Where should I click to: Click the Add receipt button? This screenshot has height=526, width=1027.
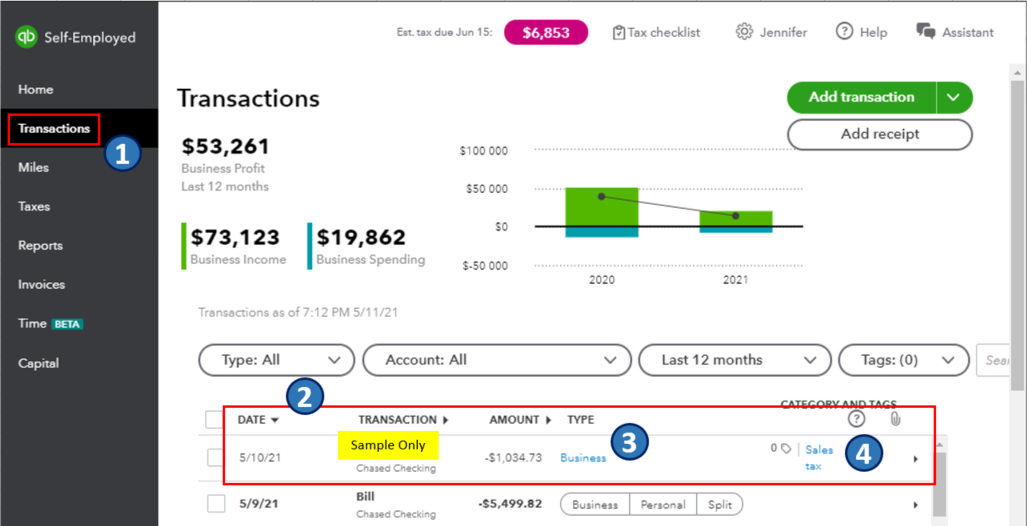click(x=879, y=134)
